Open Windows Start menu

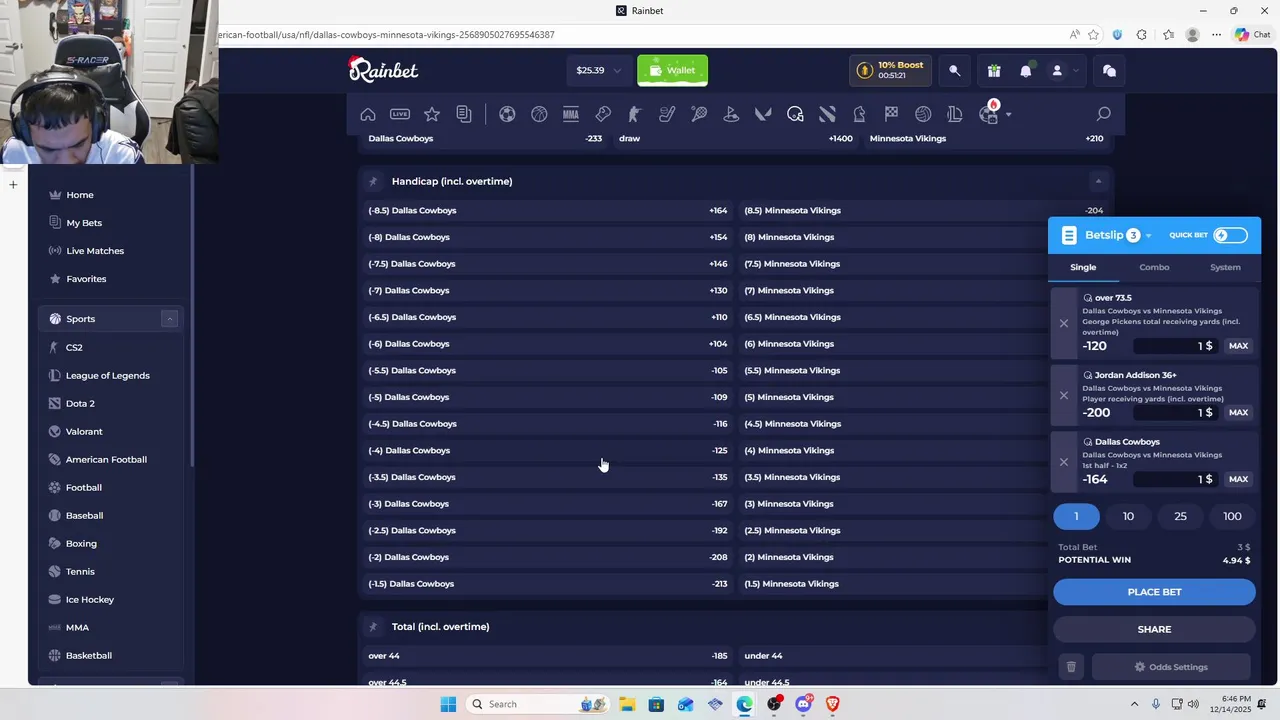click(x=448, y=704)
